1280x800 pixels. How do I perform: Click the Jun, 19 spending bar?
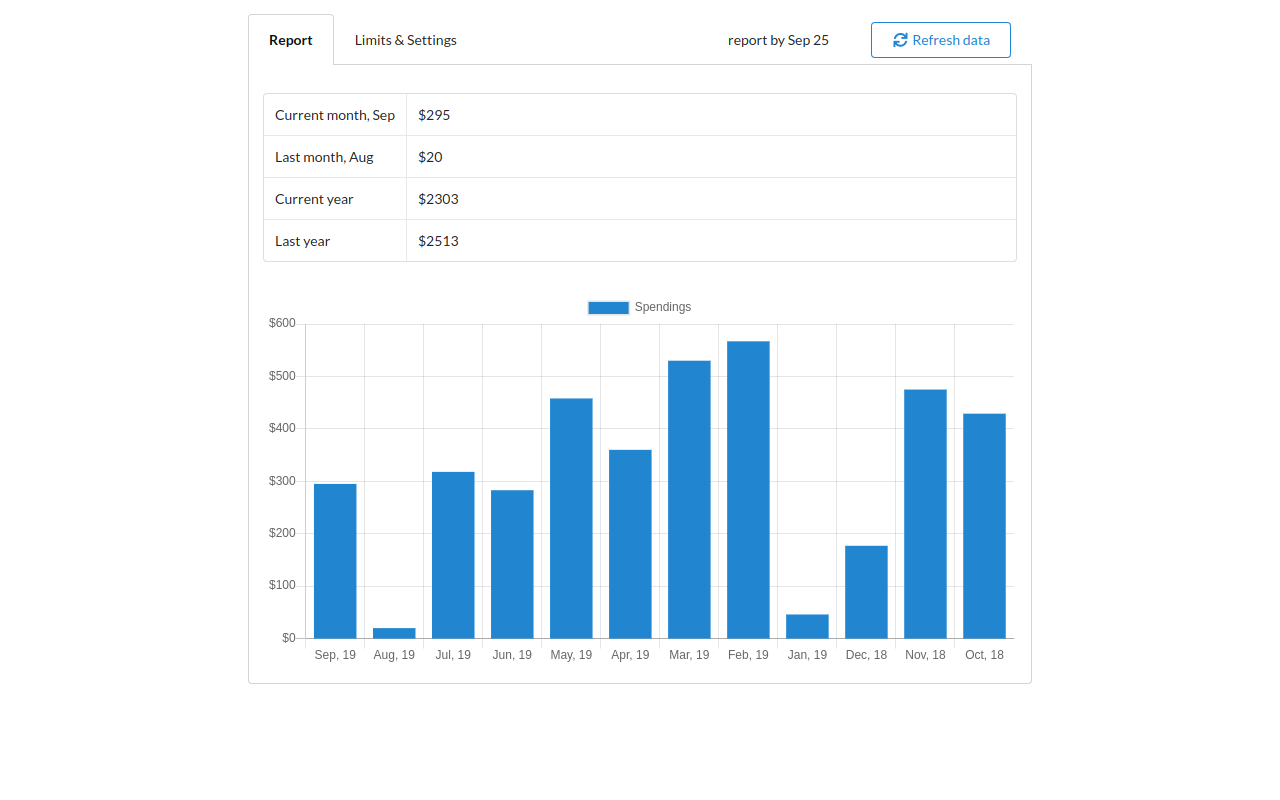pyautogui.click(x=512, y=564)
